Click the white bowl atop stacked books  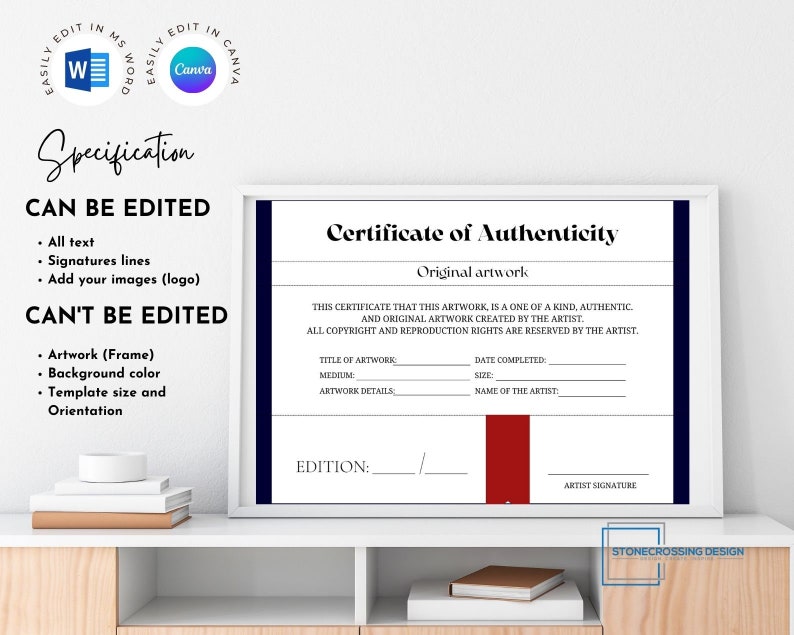tap(113, 467)
